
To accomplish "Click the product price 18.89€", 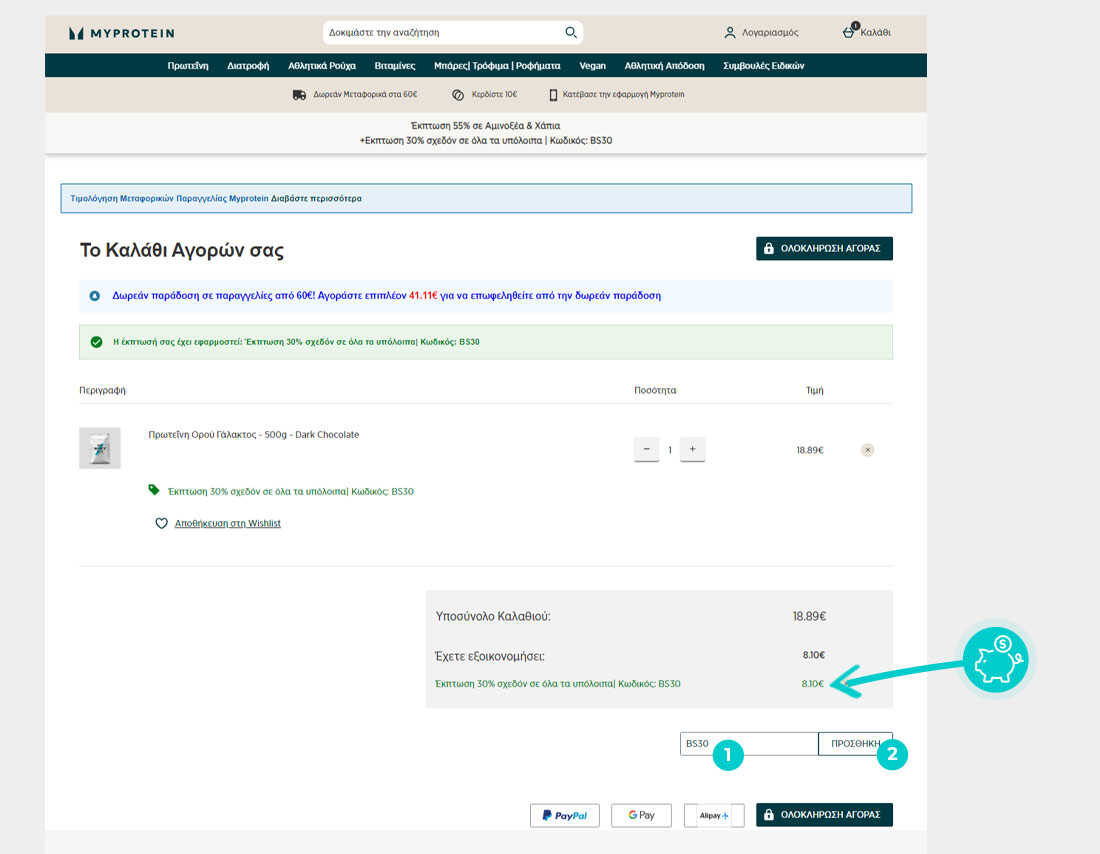I will click(810, 450).
